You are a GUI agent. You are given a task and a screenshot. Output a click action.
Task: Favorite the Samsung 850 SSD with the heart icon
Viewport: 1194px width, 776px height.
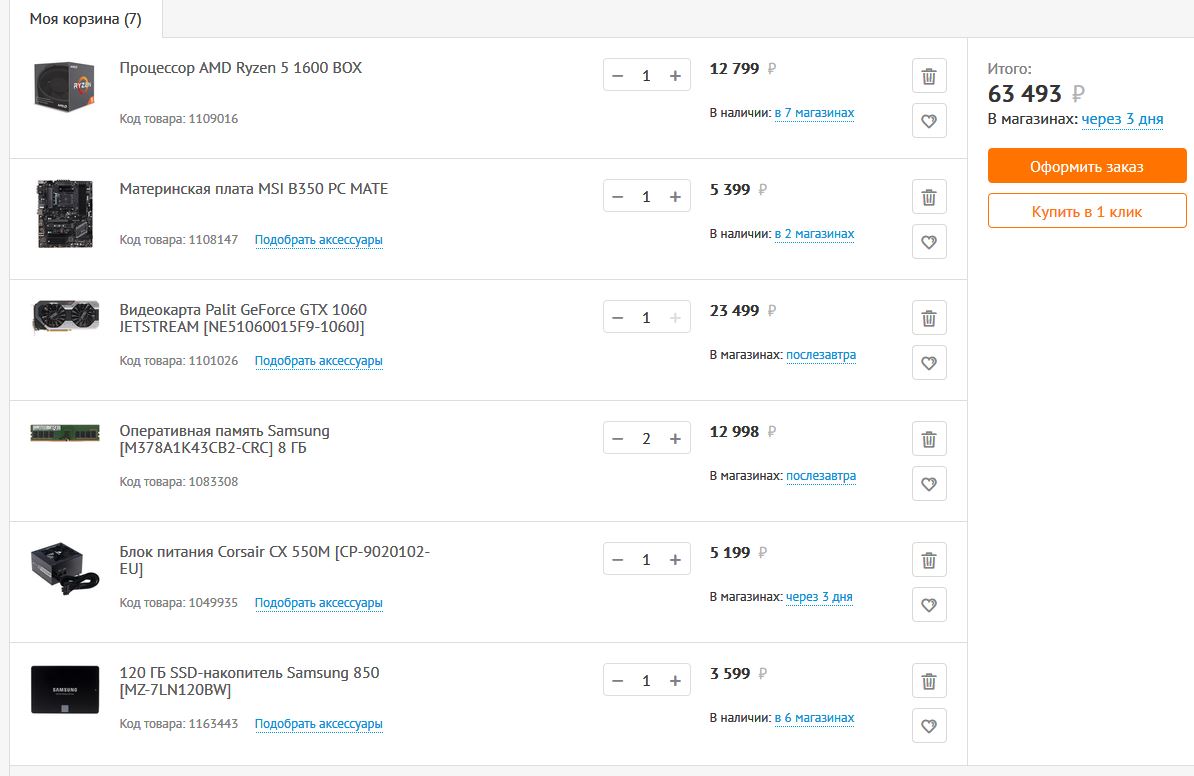click(929, 726)
